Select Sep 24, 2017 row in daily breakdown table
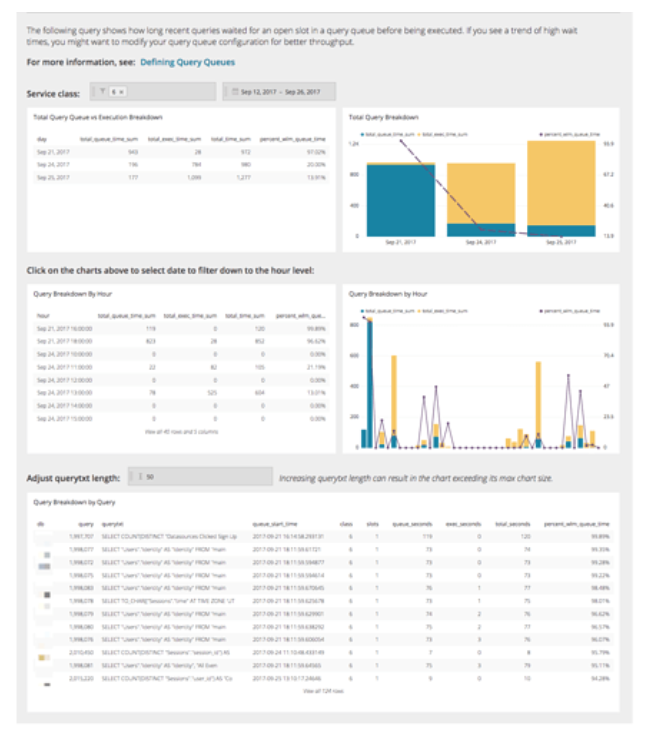Viewport: 647px width, 734px height. [181, 165]
